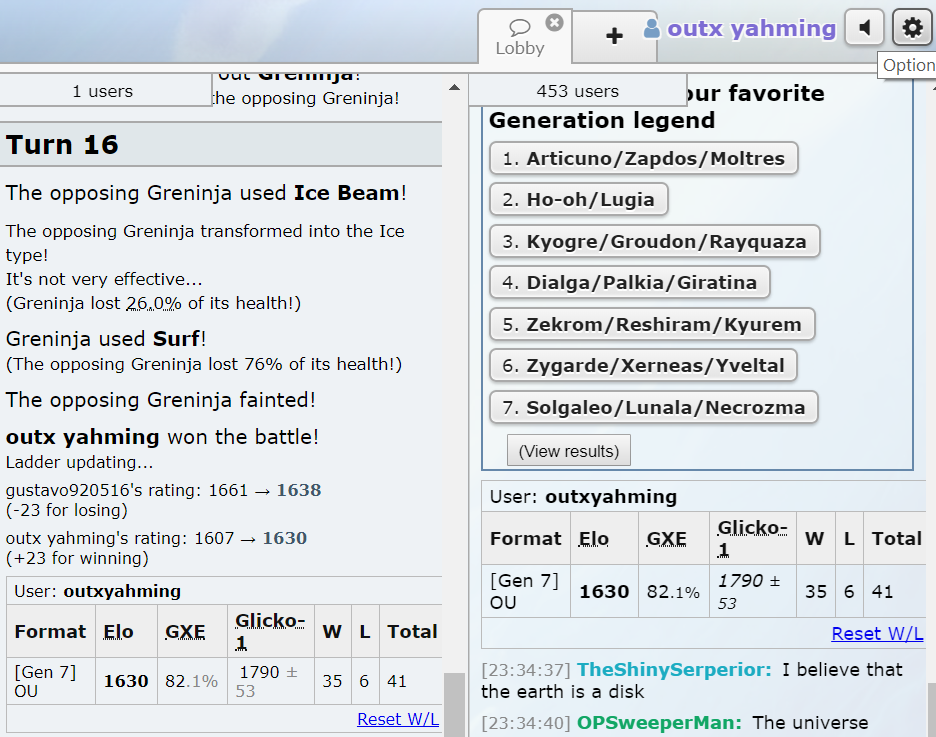Vote for Ho-oh/Lugia poll option
936x737 pixels.
pos(578,200)
